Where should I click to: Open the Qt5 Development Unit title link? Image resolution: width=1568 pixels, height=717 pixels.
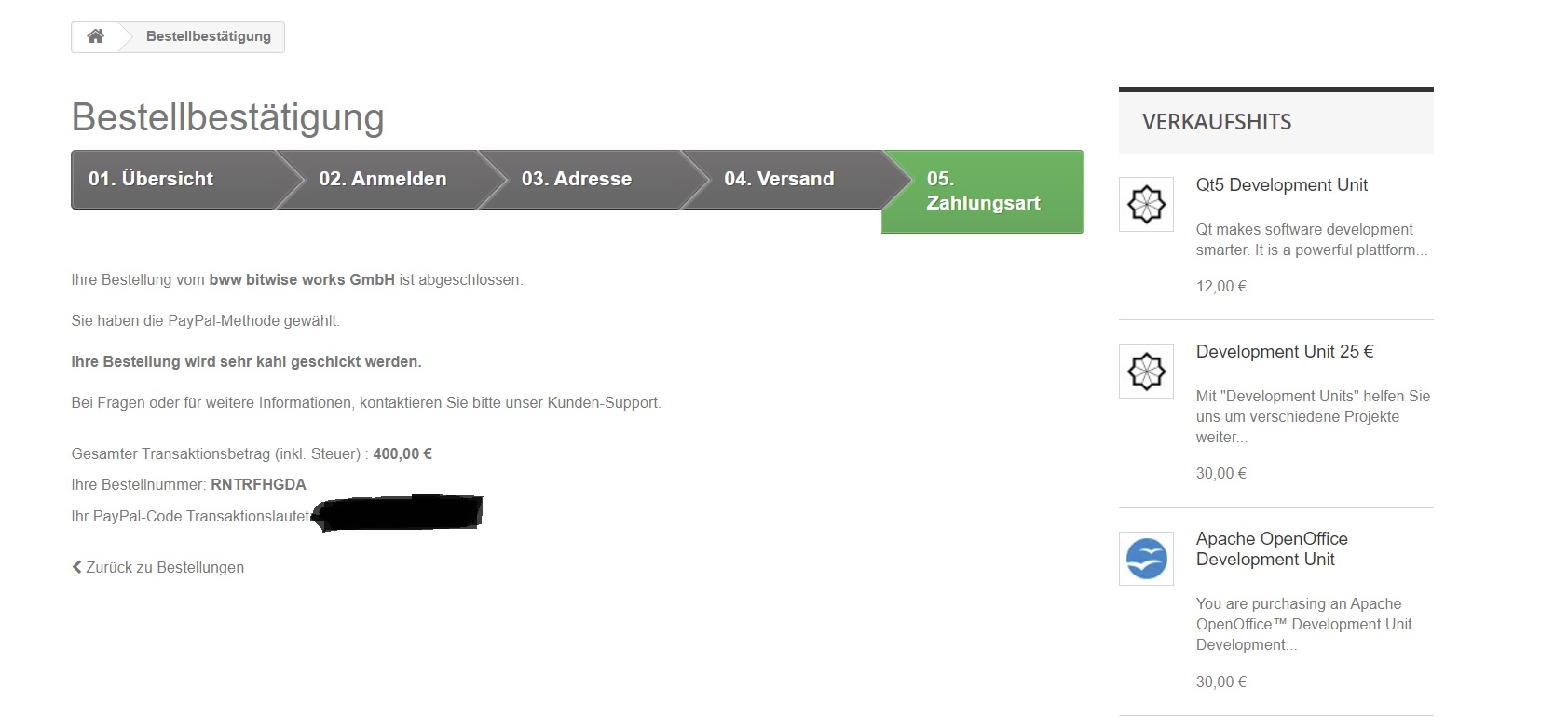point(1282,185)
